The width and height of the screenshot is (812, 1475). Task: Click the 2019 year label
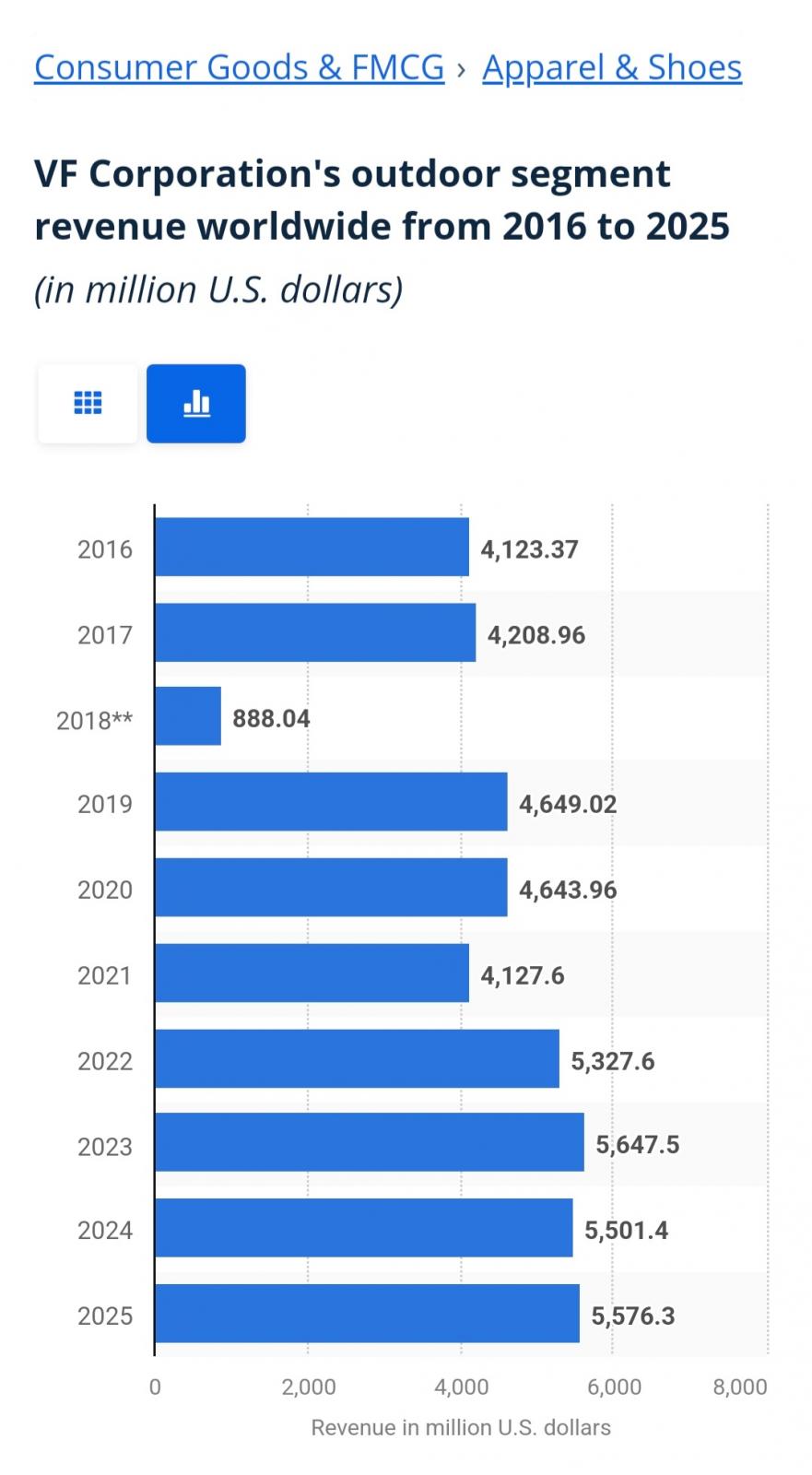[105, 804]
